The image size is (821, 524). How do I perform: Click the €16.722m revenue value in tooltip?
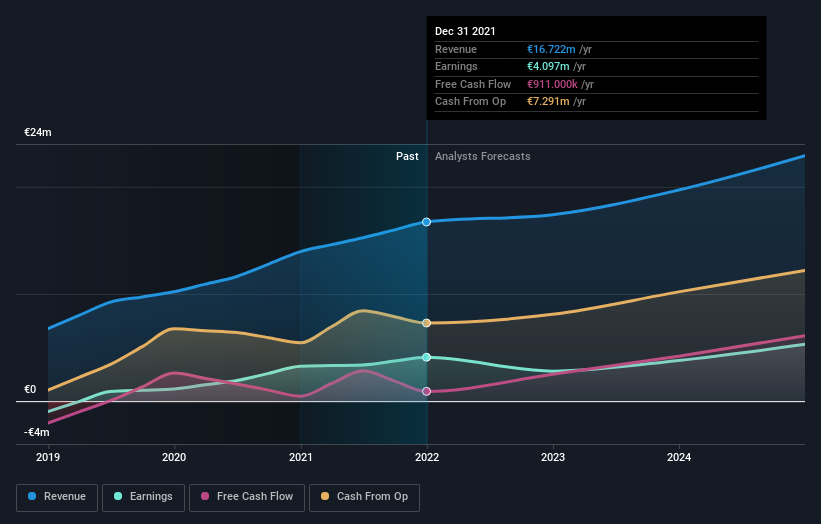pos(551,49)
